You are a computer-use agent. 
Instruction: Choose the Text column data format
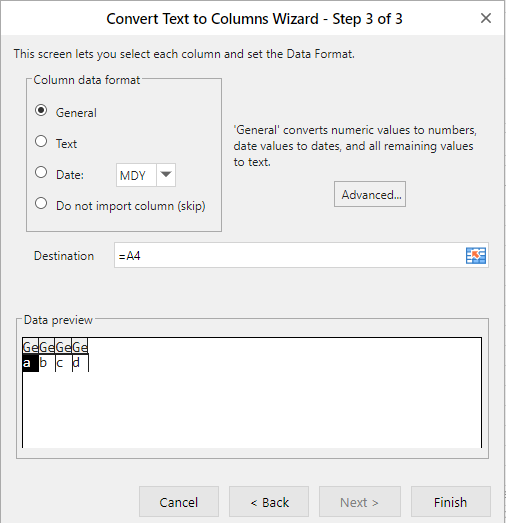tap(41, 141)
